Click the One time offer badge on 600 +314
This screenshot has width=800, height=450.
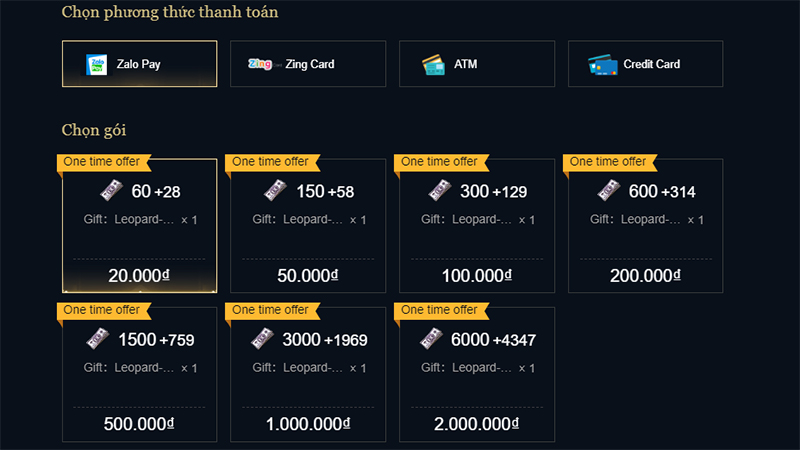click(x=610, y=162)
